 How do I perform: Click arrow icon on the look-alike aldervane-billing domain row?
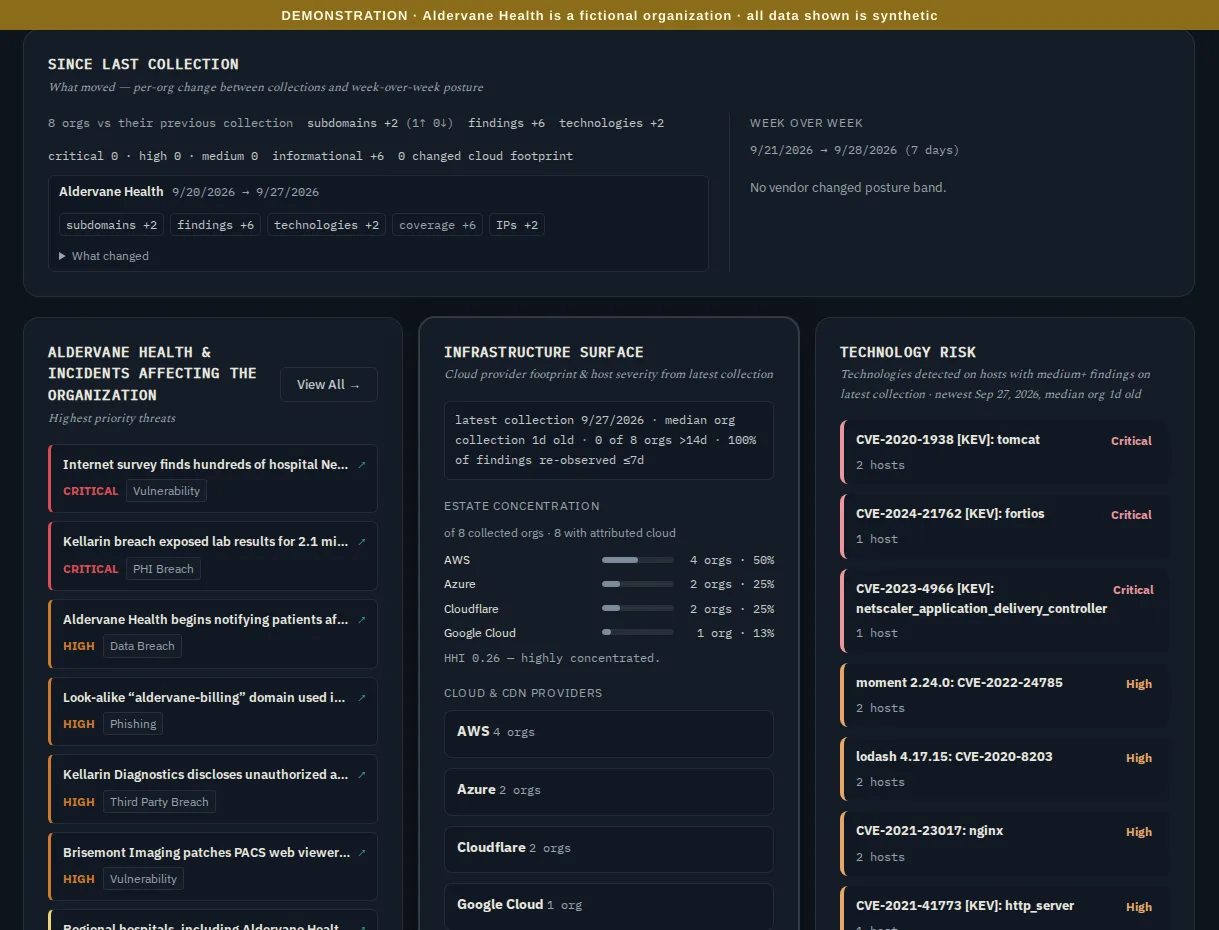click(361, 698)
